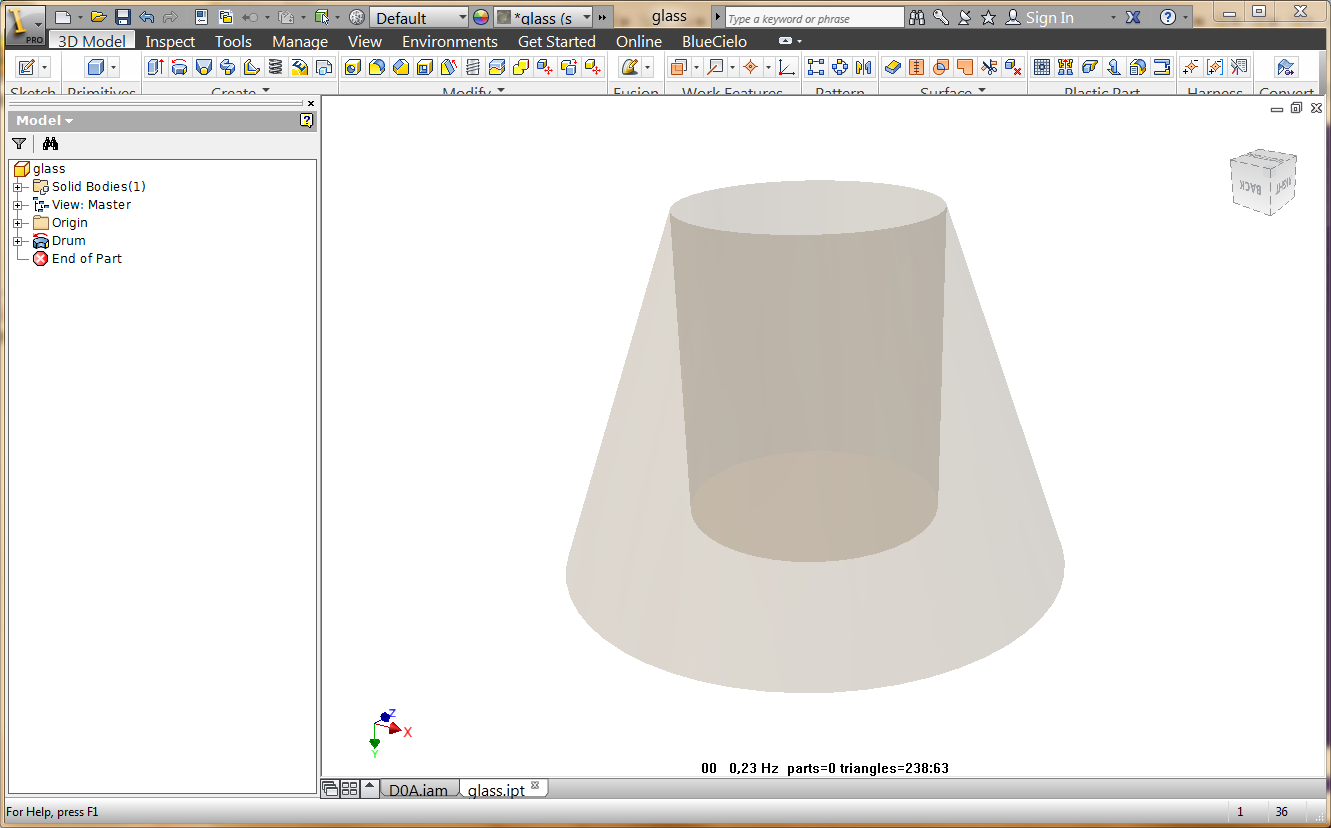Screen dimensions: 1331x828
Task: Expand the Solid Bodies(1) node
Action: pyautogui.click(x=17, y=187)
